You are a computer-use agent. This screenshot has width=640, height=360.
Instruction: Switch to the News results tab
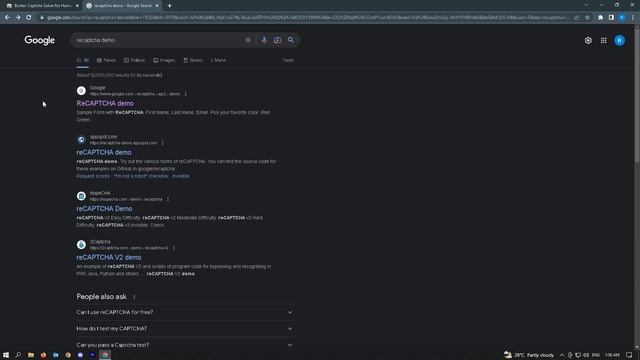point(106,60)
